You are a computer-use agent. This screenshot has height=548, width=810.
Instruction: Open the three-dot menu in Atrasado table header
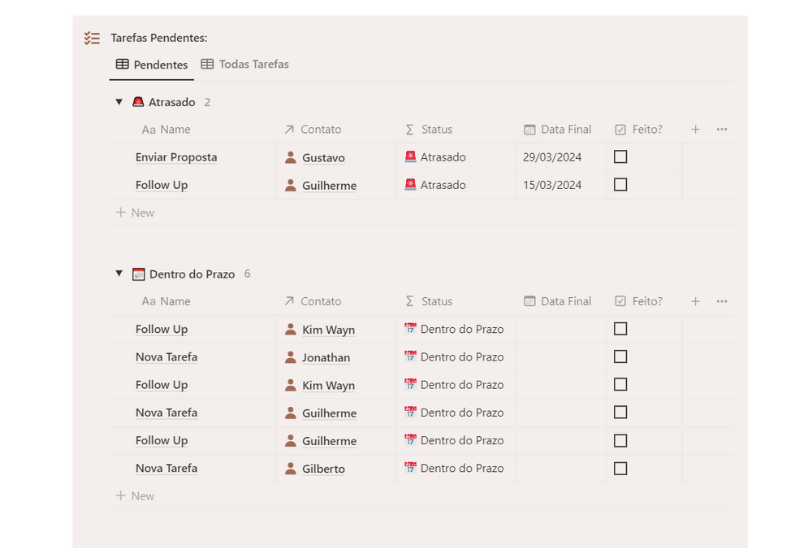722,130
